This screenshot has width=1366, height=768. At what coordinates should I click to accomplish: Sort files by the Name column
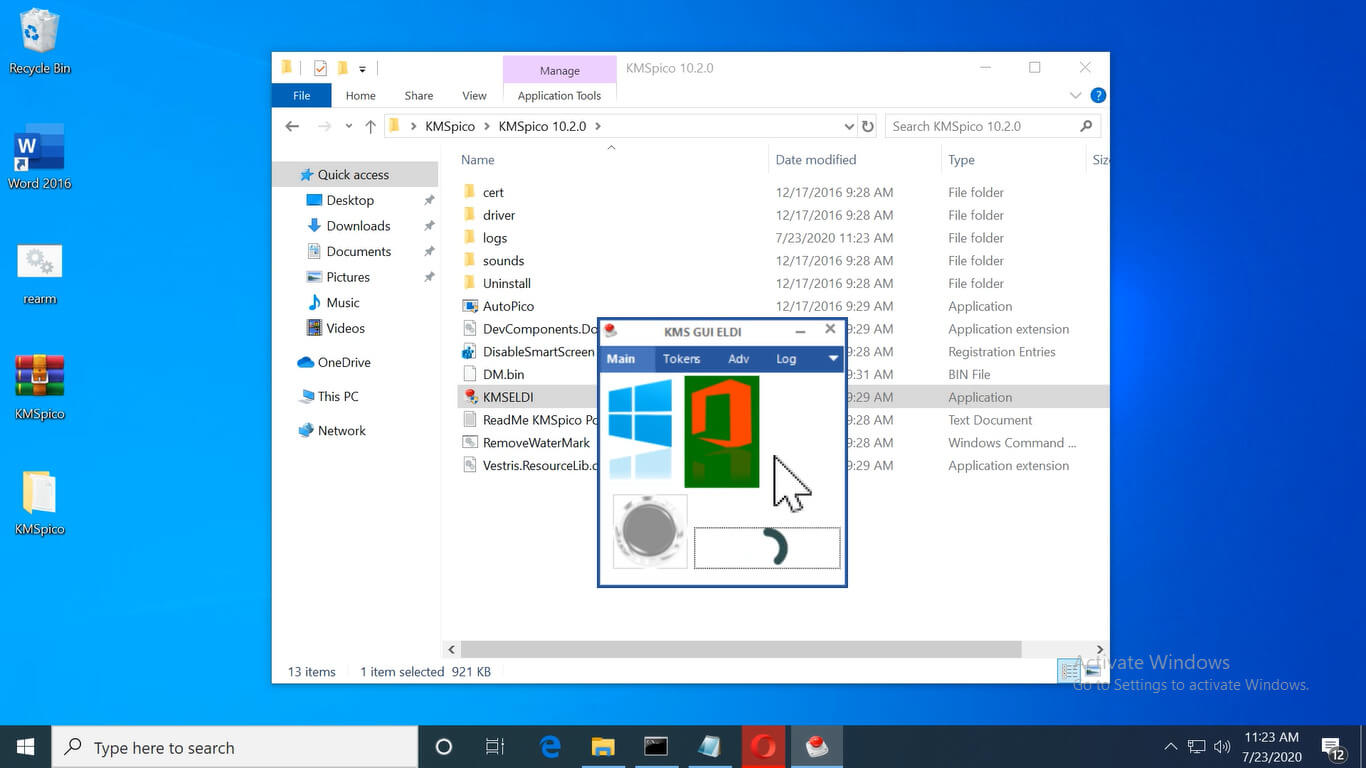coord(477,160)
